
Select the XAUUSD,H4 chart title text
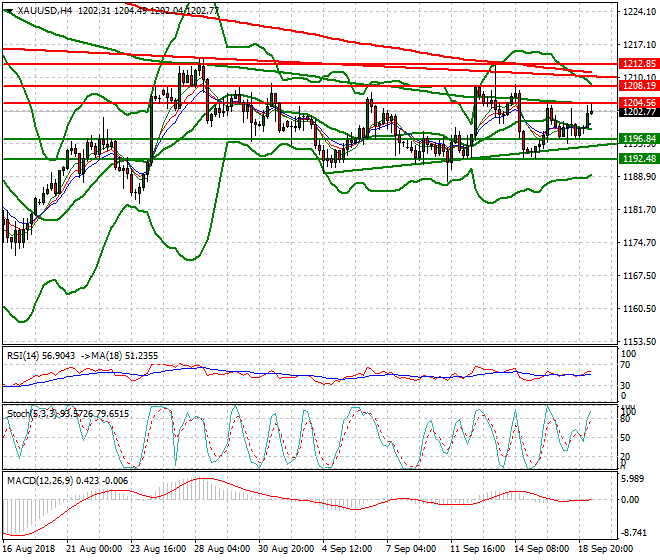pyautogui.click(x=45, y=11)
